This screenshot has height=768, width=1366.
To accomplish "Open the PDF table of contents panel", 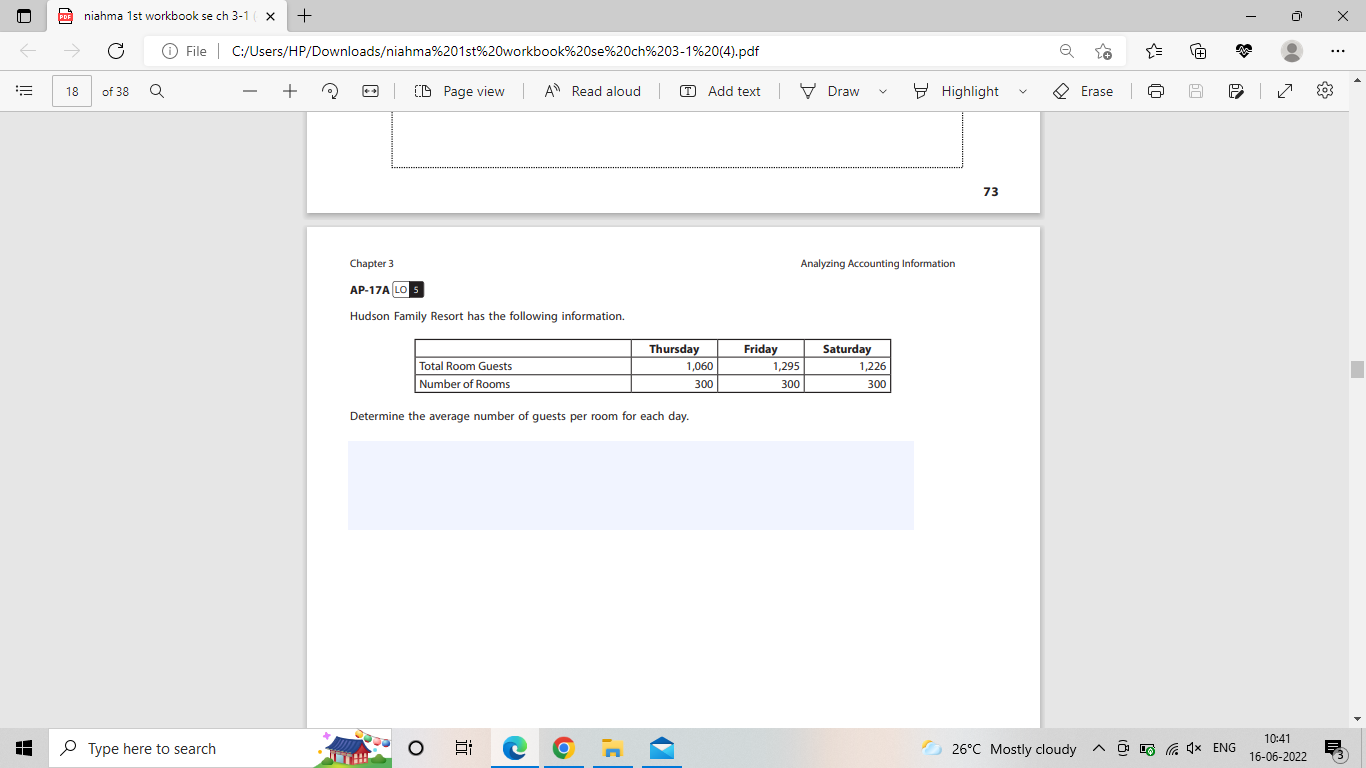I will click(24, 91).
